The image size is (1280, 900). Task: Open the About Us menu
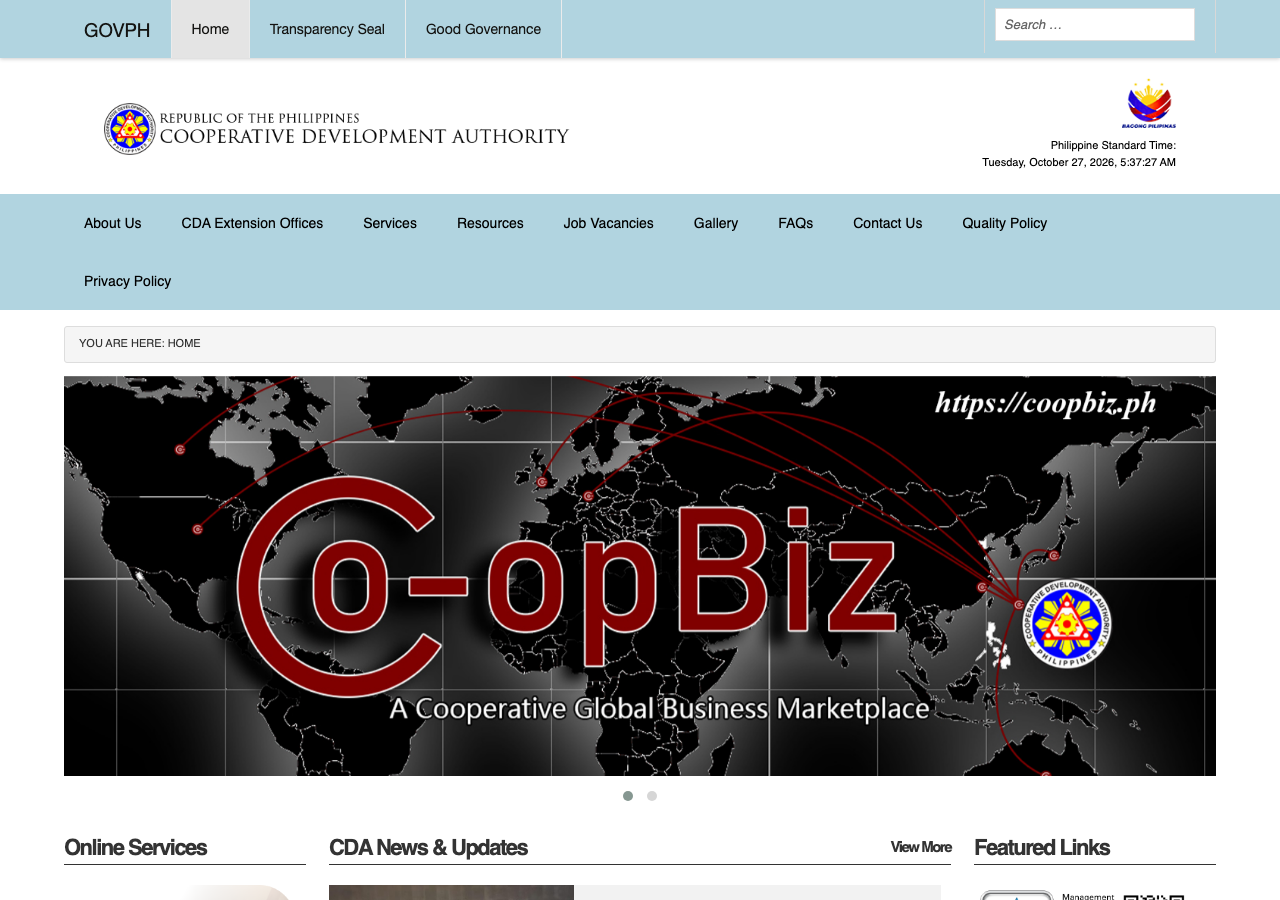pos(113,223)
